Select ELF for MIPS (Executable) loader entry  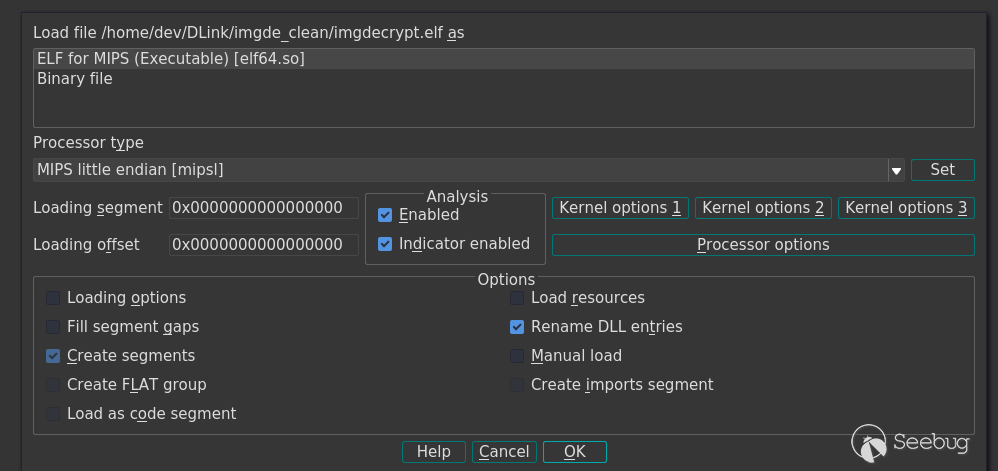[170, 59]
